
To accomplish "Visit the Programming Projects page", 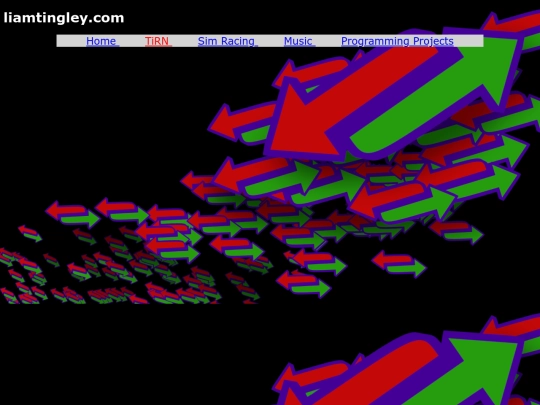I will pos(397,41).
